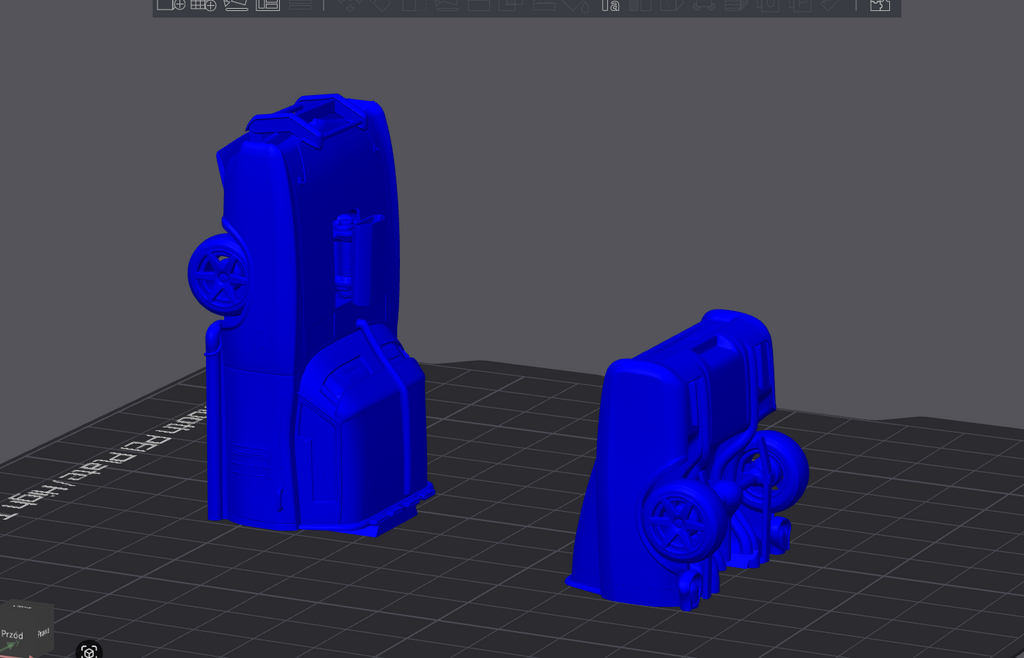Select the Auto orient toolbar icon
This screenshot has height=658, width=1024.
[236, 5]
